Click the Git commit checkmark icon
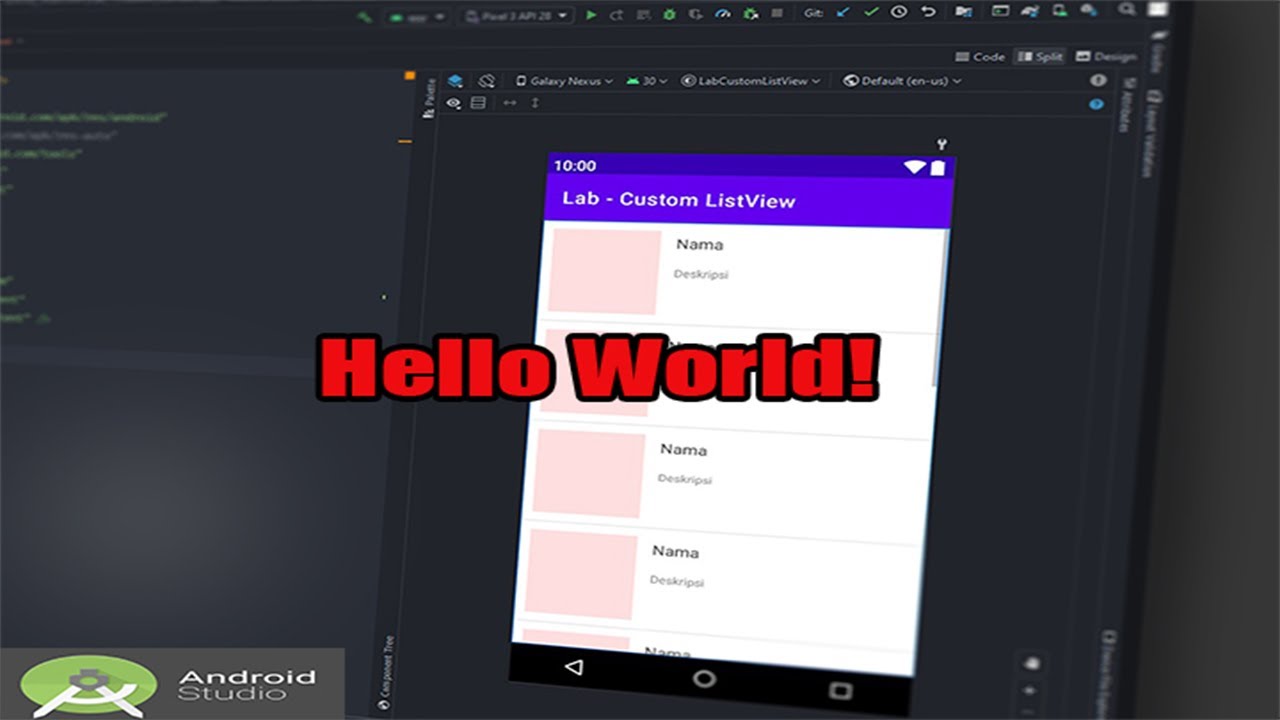This screenshot has width=1280, height=720. 871,13
